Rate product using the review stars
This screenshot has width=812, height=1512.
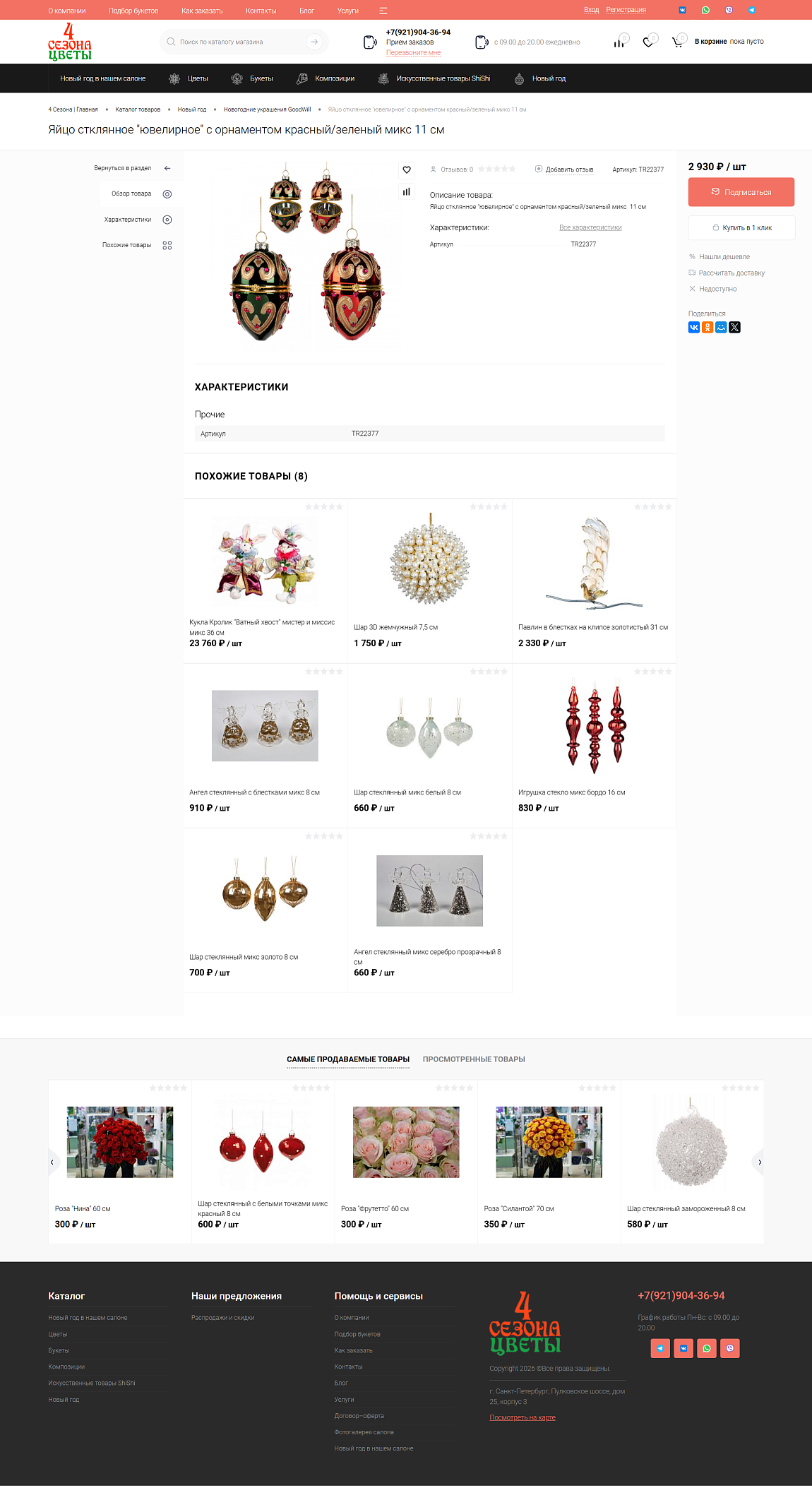pos(497,169)
